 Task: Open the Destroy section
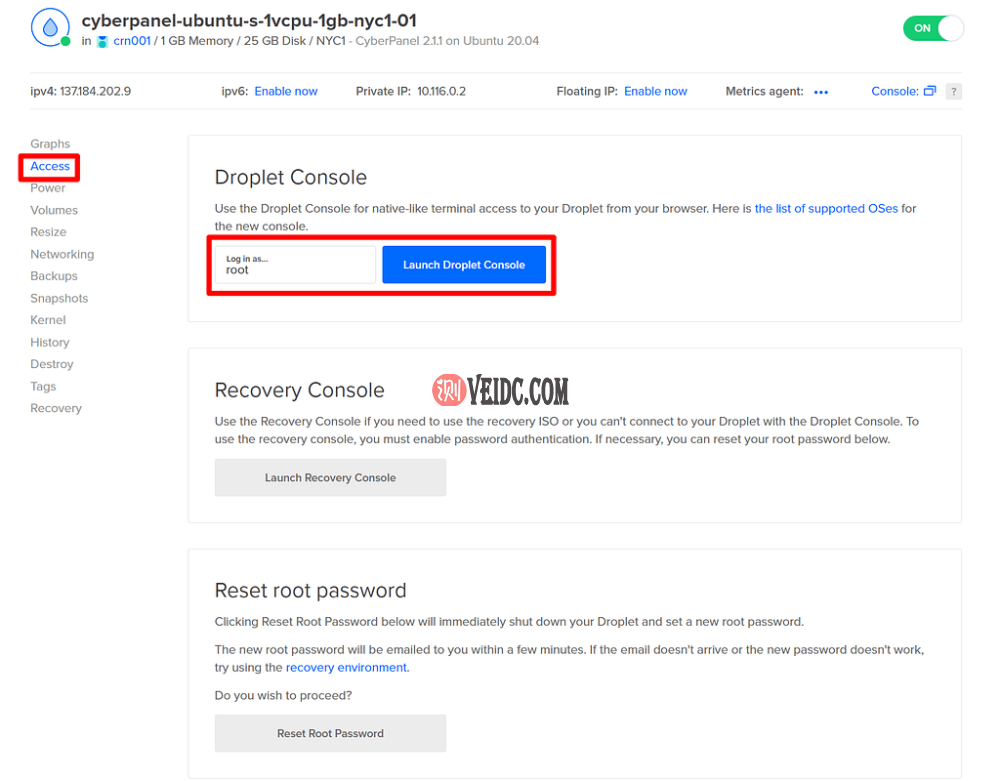[52, 364]
